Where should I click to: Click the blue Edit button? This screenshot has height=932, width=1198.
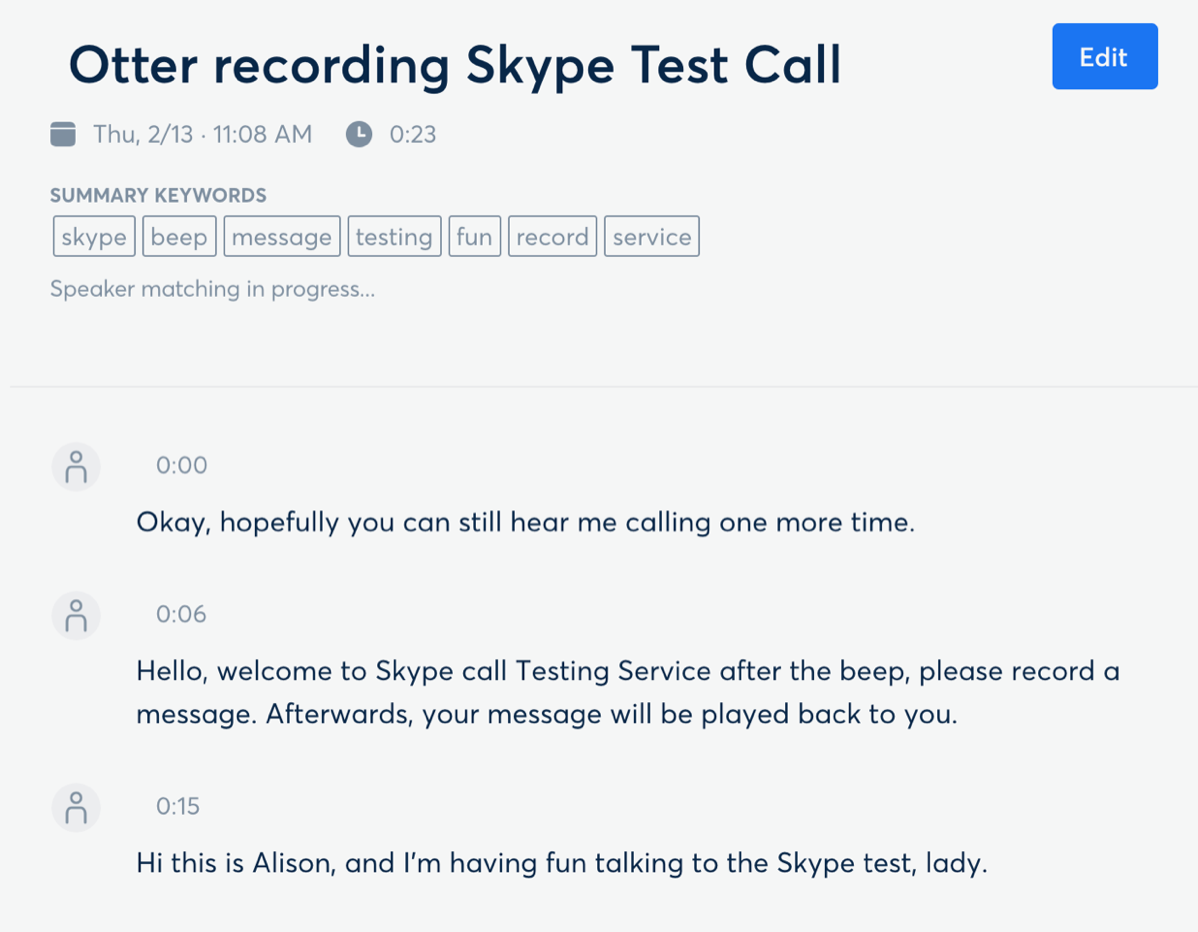(1104, 57)
